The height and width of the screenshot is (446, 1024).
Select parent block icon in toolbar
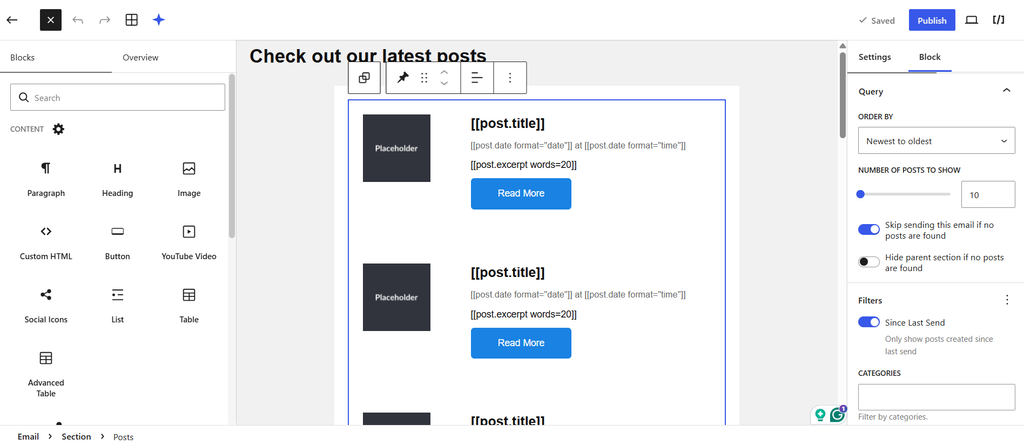pyautogui.click(x=364, y=78)
